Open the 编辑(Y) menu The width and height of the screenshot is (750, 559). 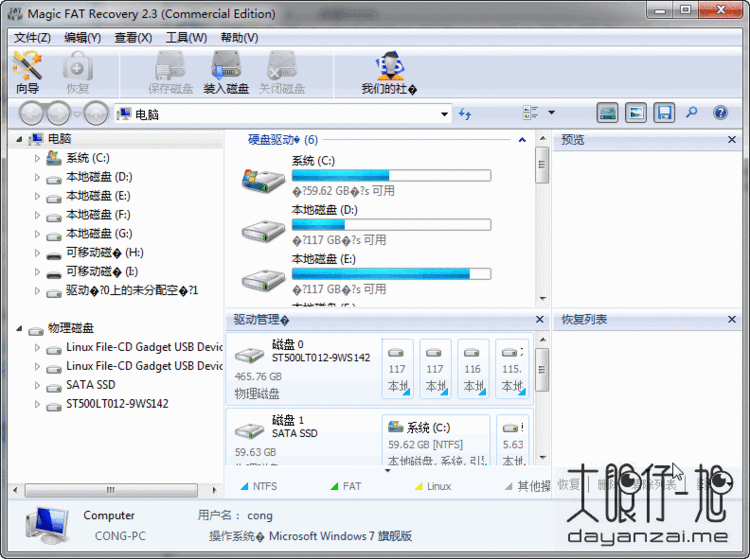click(83, 38)
